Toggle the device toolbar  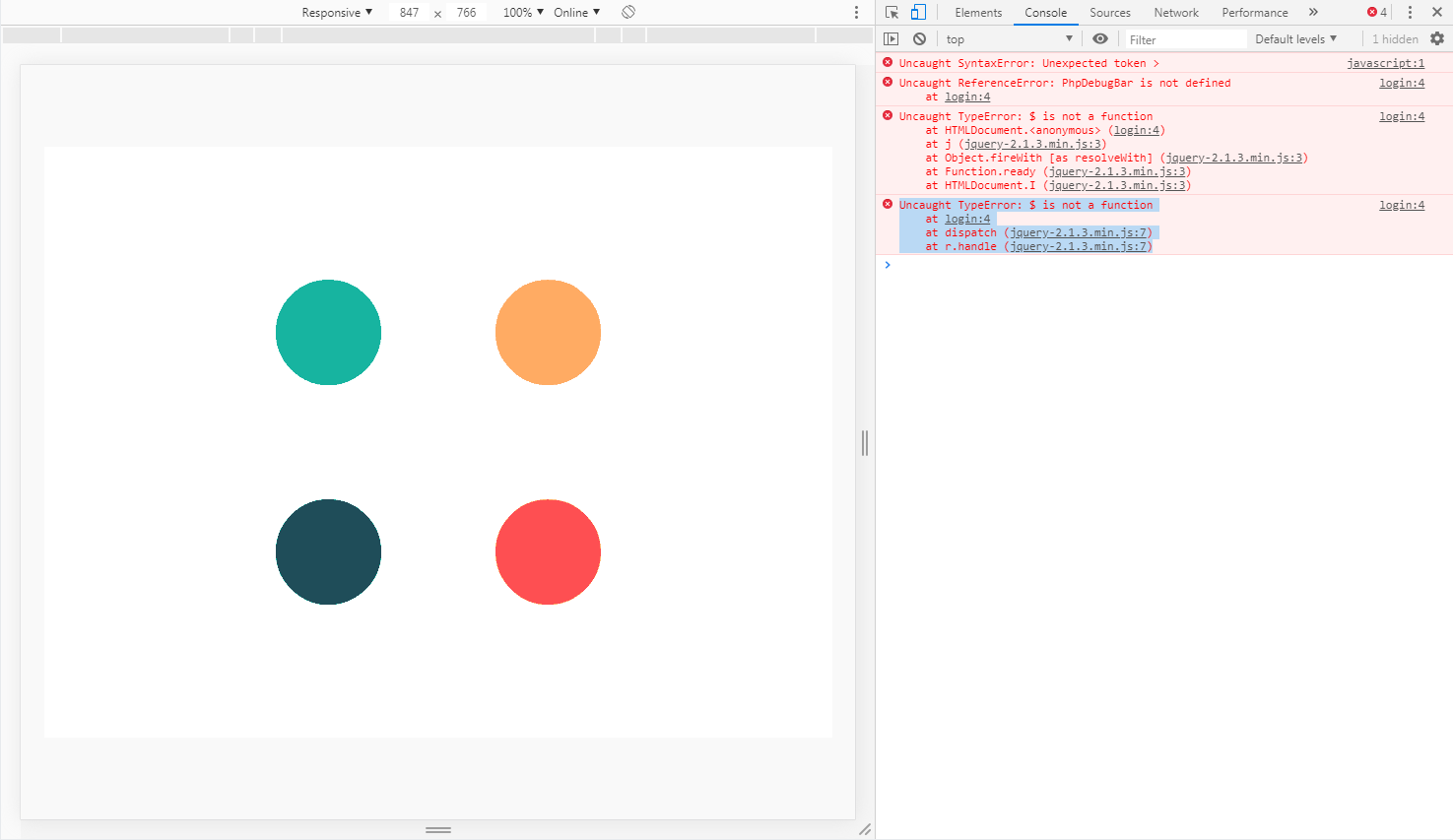click(917, 12)
